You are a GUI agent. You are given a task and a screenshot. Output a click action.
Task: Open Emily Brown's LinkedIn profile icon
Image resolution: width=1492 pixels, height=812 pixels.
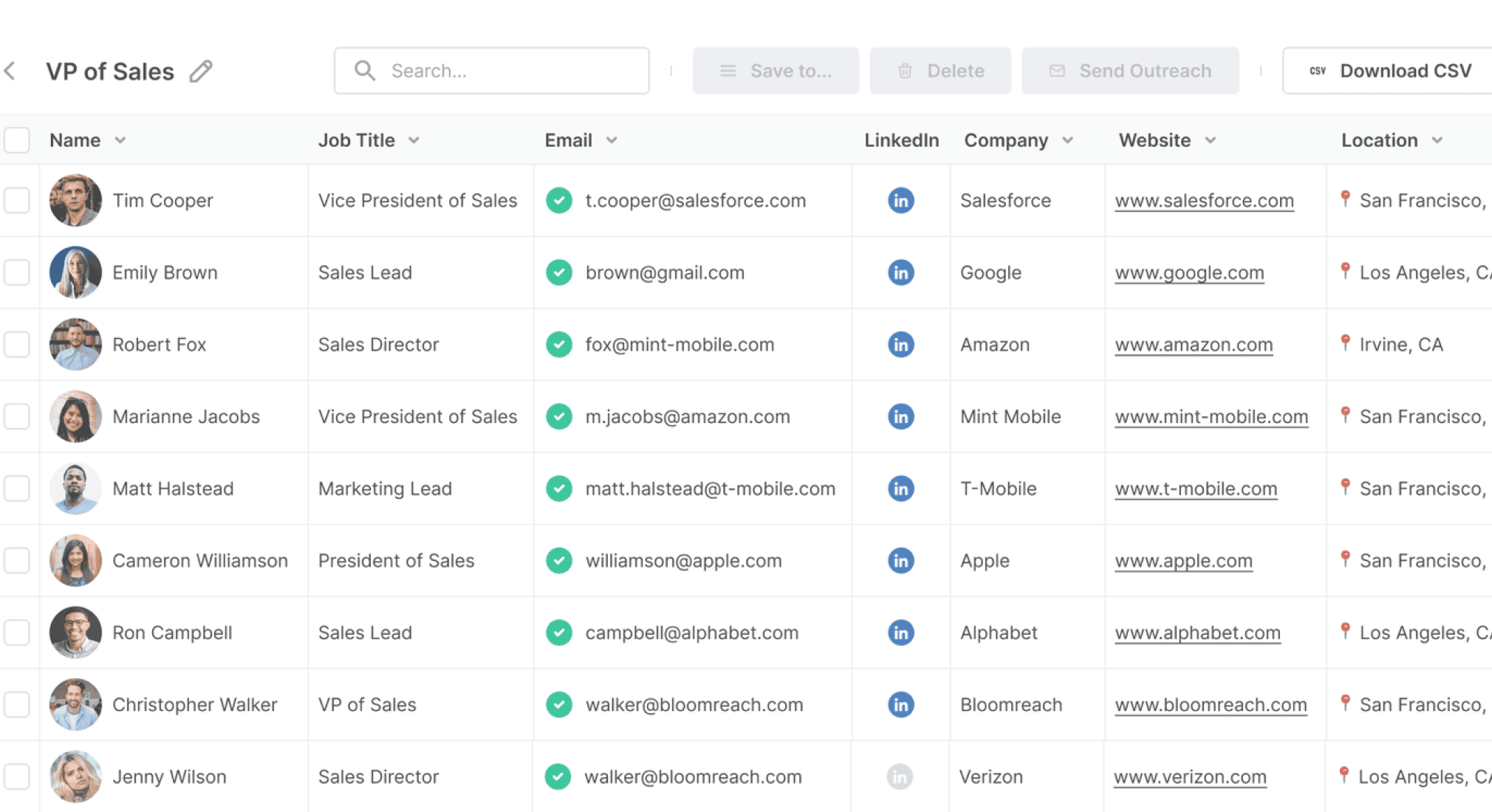click(x=900, y=272)
